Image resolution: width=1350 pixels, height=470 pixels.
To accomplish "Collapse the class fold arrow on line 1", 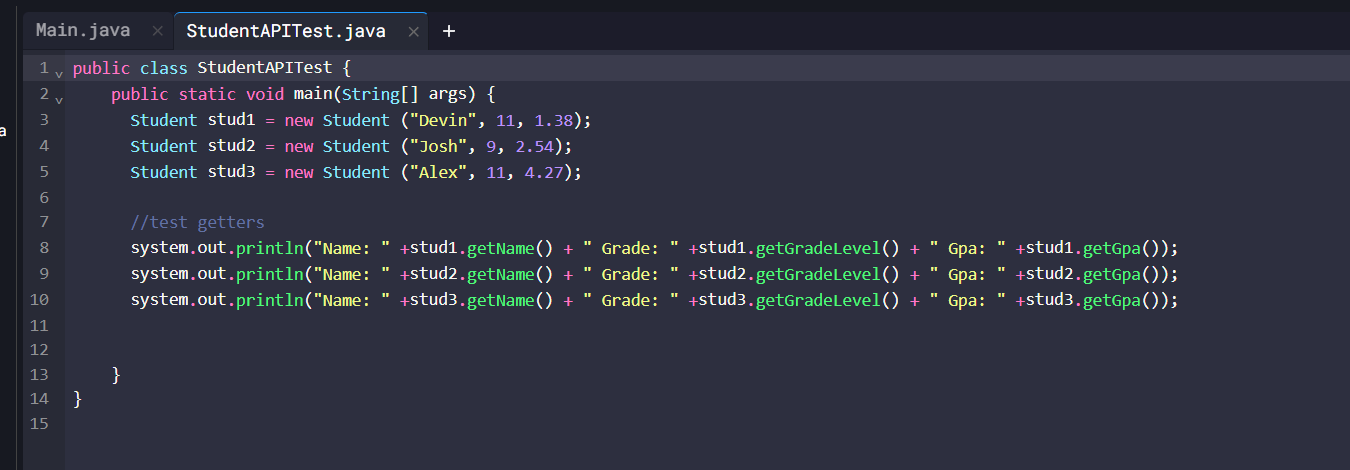I will click(59, 73).
